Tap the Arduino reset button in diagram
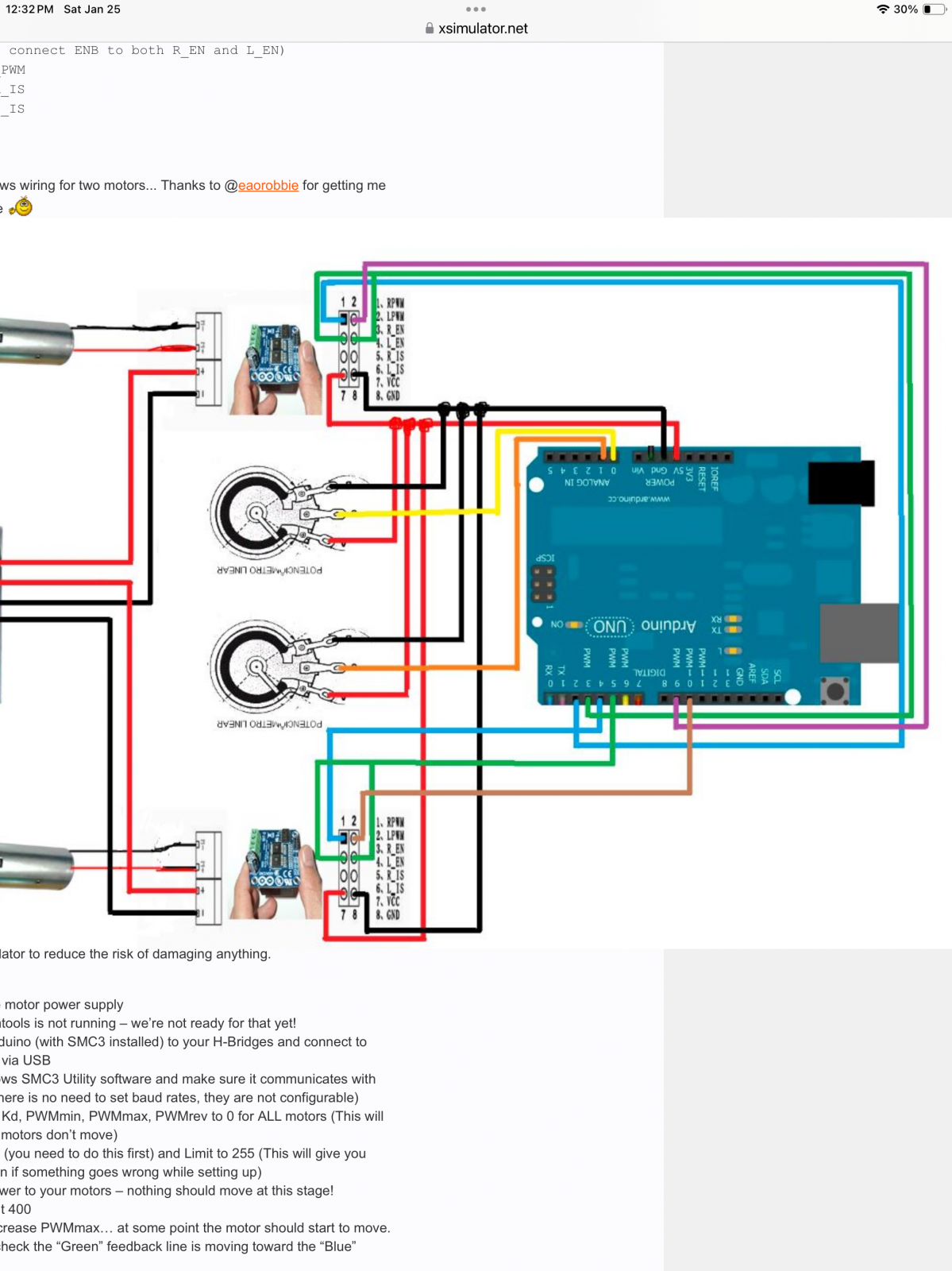952x1271 pixels. pyautogui.click(x=834, y=691)
